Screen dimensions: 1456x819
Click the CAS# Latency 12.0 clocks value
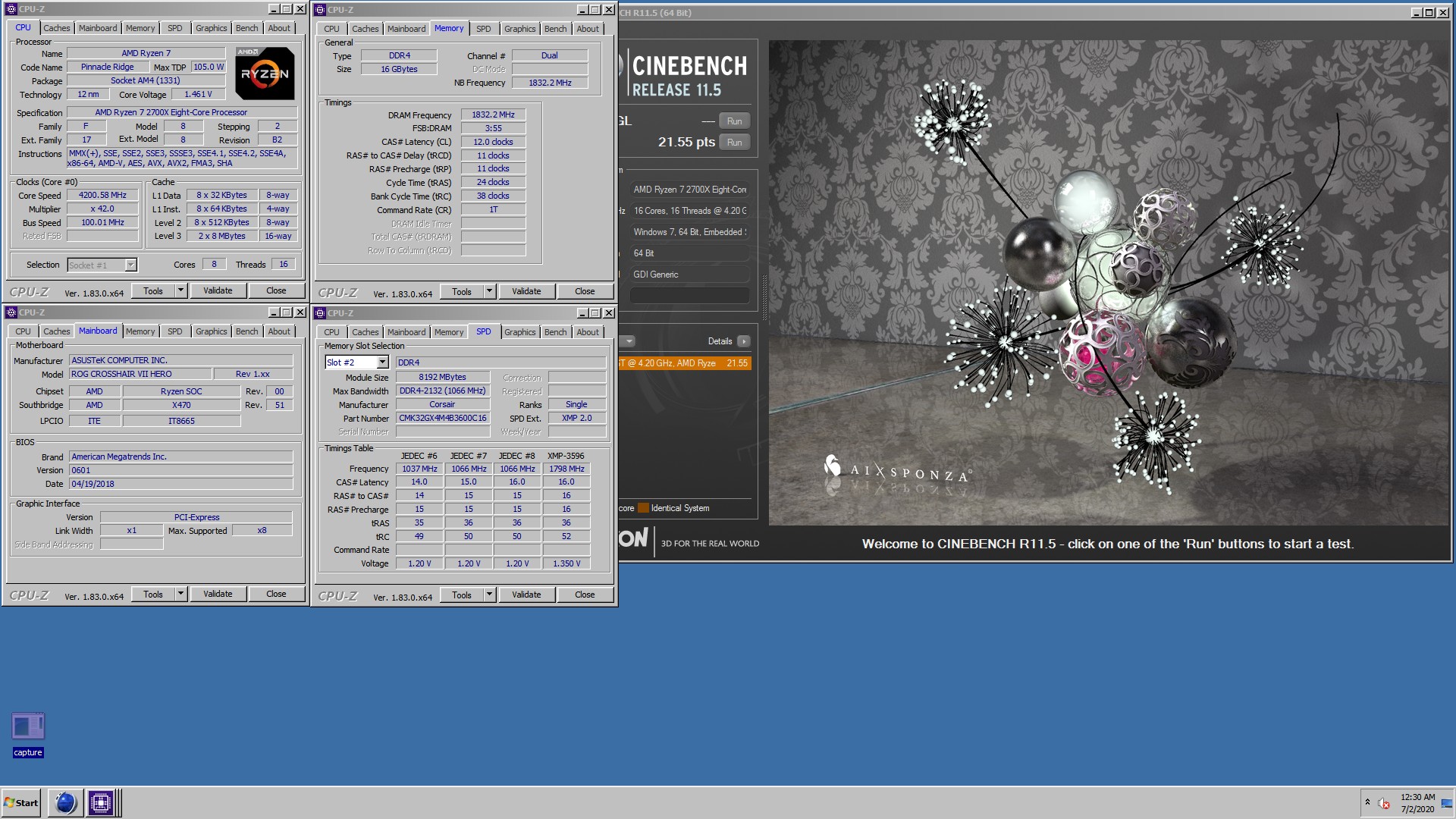(x=493, y=142)
